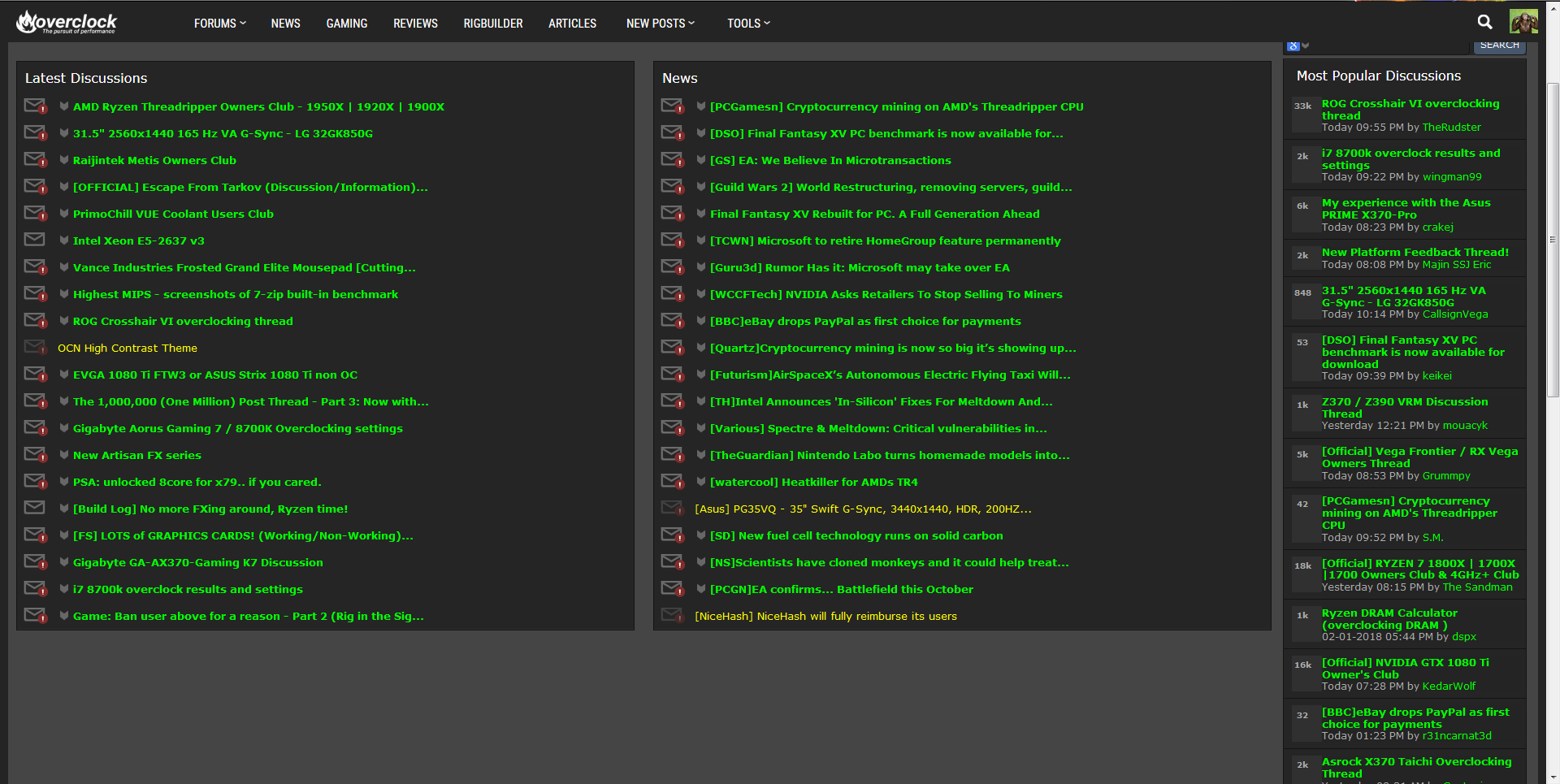Screen dimensions: 1560x784
Task: Click jump-to-unread arrow beside i7 8700k overclock results
Action: pos(63,588)
